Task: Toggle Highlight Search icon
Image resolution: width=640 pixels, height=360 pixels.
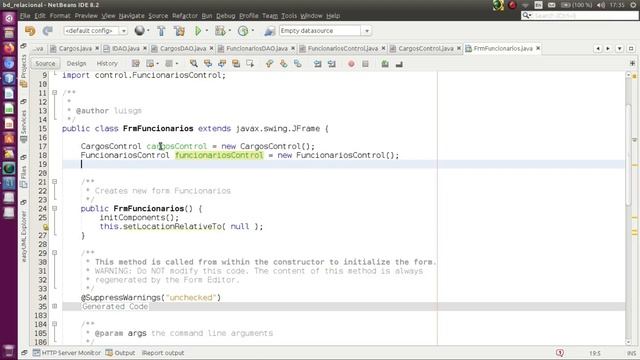Action: (x=236, y=64)
